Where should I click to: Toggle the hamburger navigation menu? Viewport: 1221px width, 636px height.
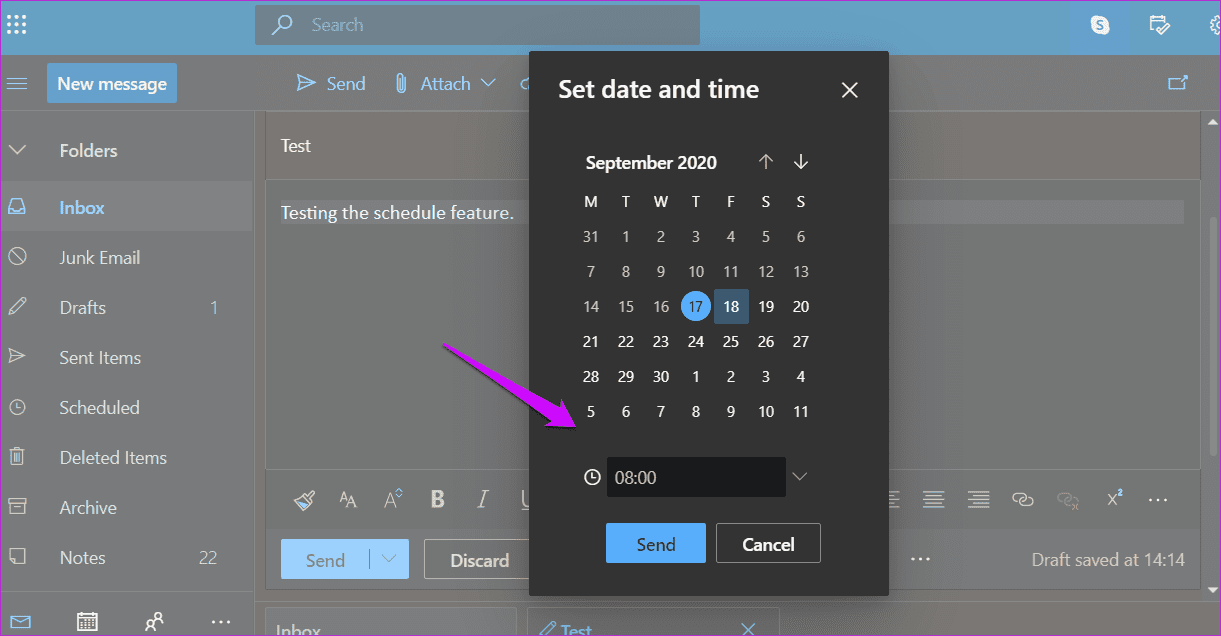(x=17, y=83)
